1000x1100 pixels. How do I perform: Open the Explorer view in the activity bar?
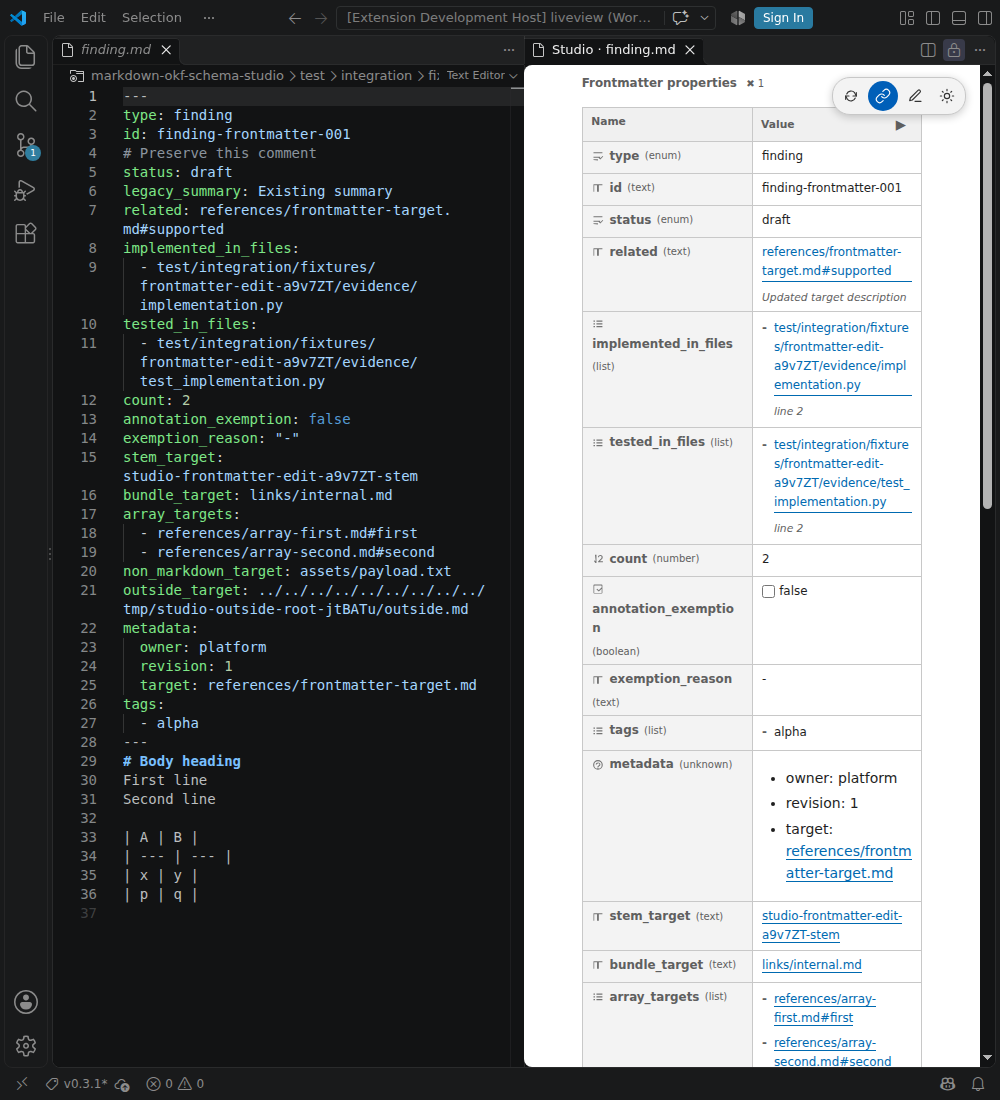pos(25,57)
